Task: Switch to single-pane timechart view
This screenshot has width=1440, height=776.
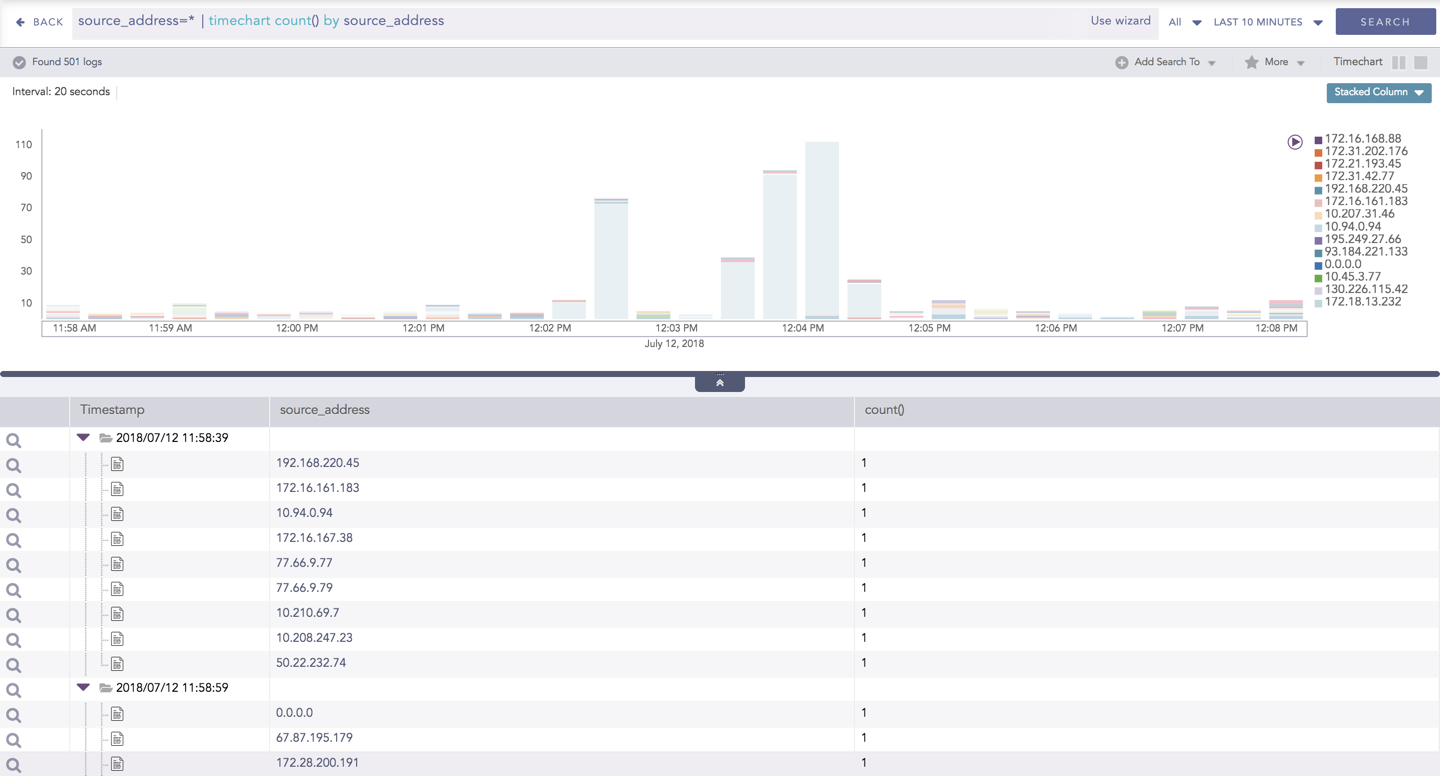Action: 1420,62
